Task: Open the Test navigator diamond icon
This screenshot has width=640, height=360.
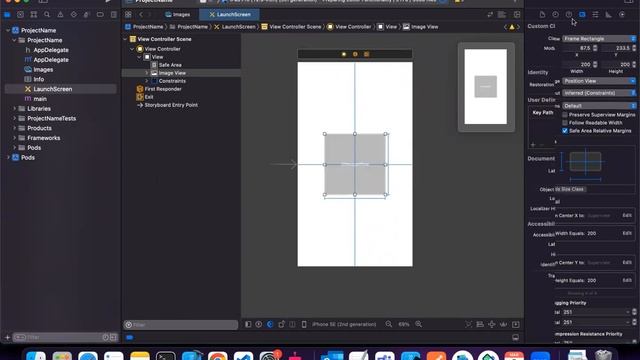Action: [x=73, y=15]
